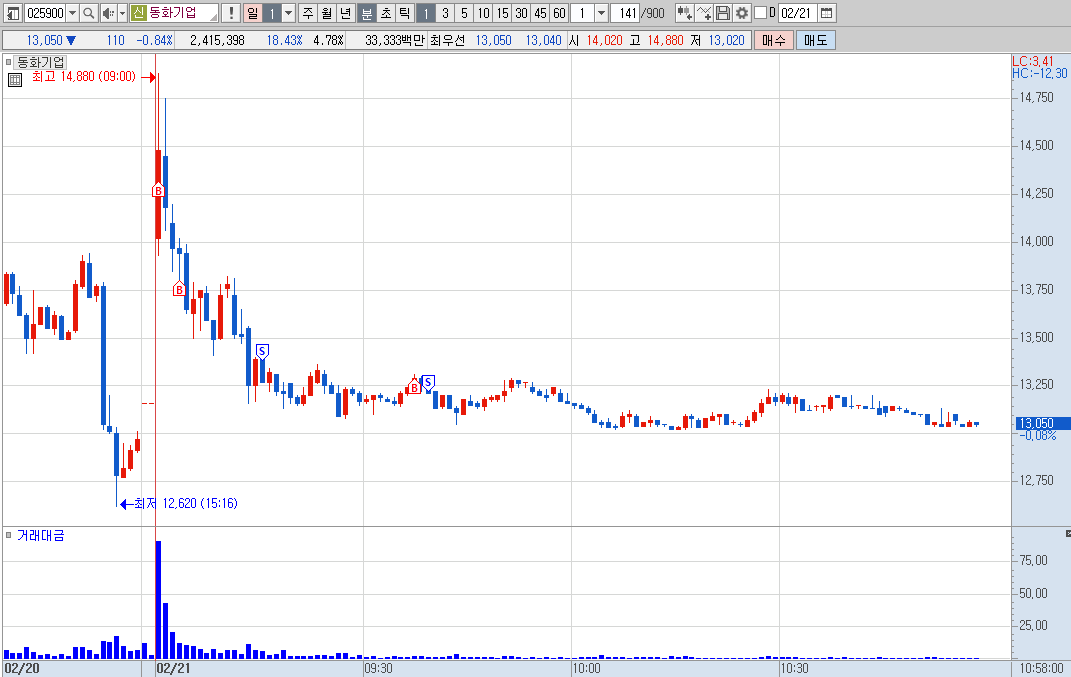The image size is (1071, 677).
Task: Click the data table grid icon
Action: pyautogui.click(x=15, y=80)
